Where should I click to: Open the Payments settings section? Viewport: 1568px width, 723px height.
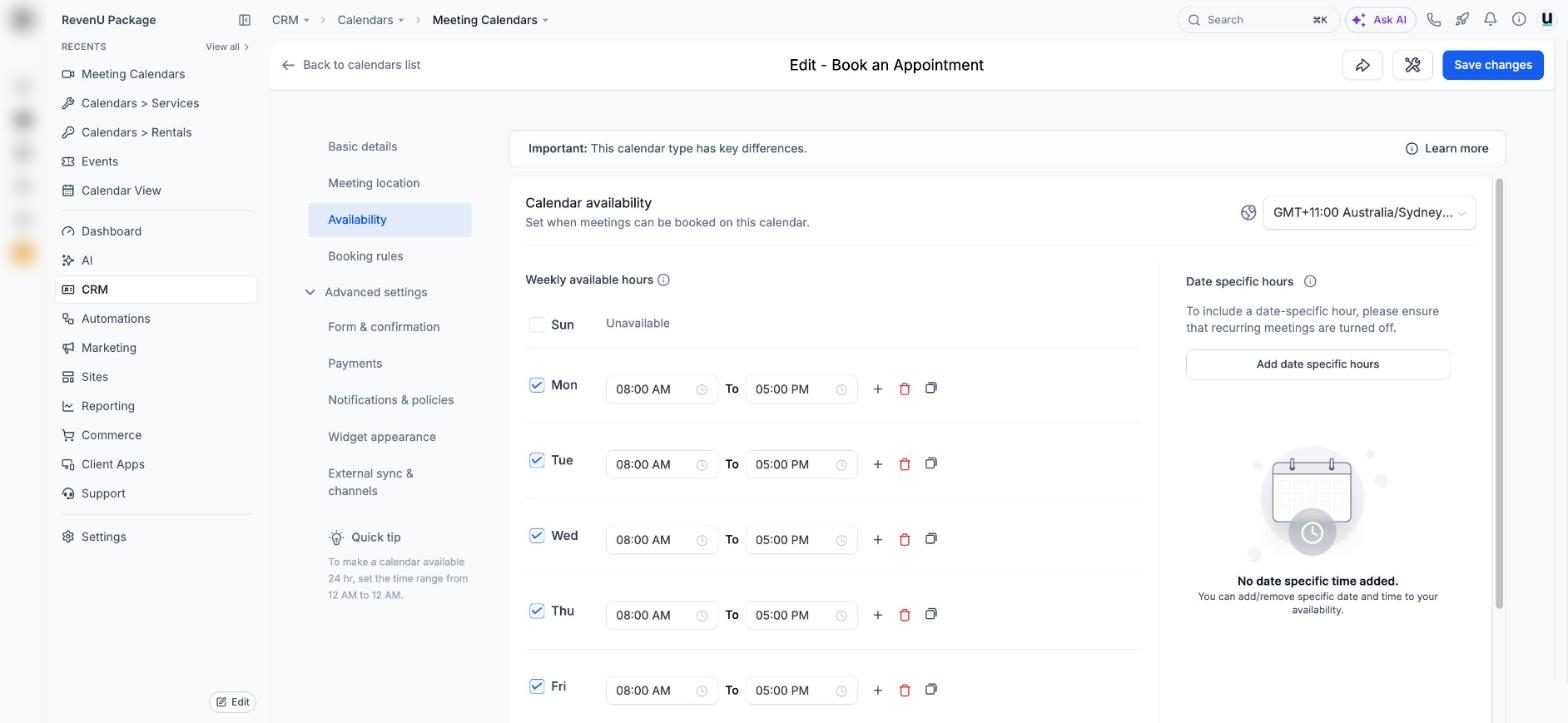pyautogui.click(x=355, y=364)
